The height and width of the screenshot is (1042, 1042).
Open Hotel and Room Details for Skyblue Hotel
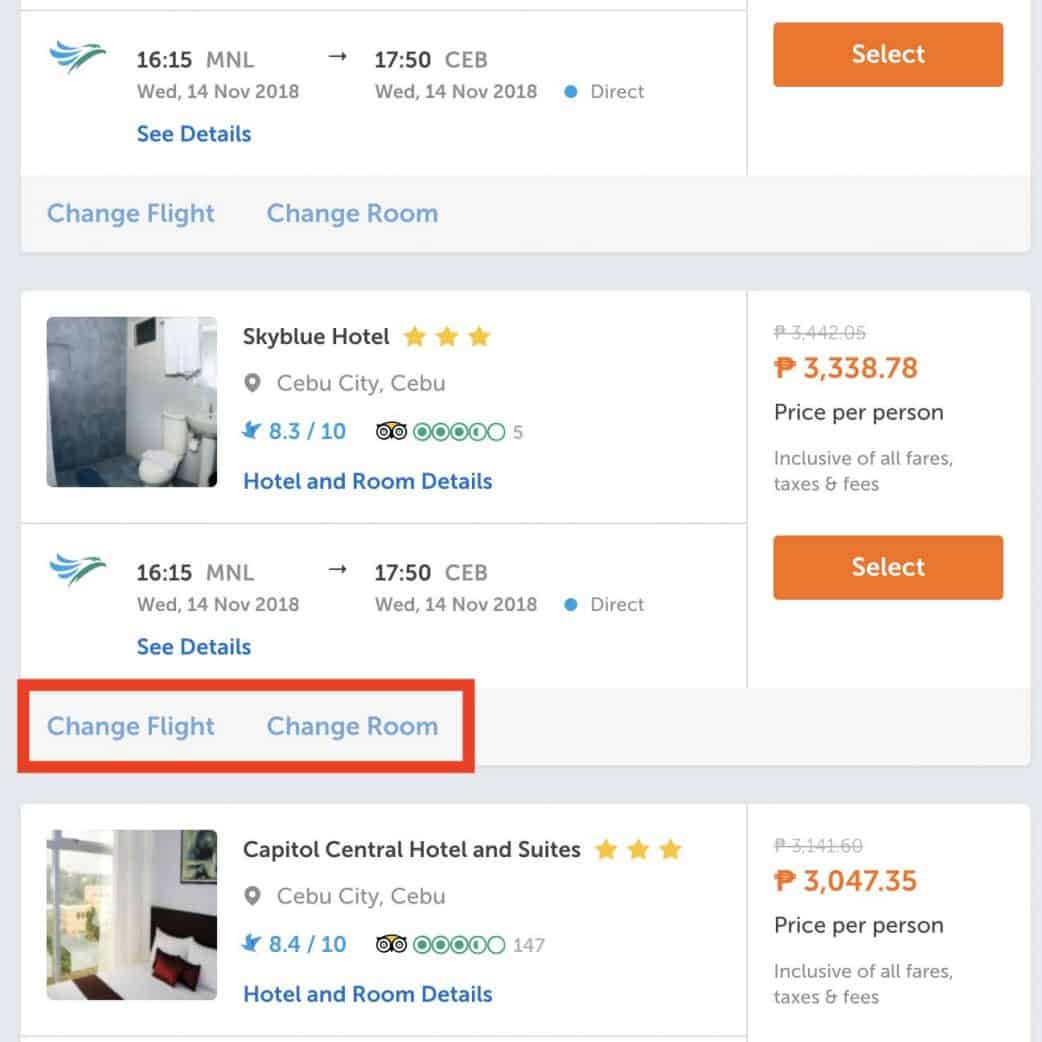[368, 481]
